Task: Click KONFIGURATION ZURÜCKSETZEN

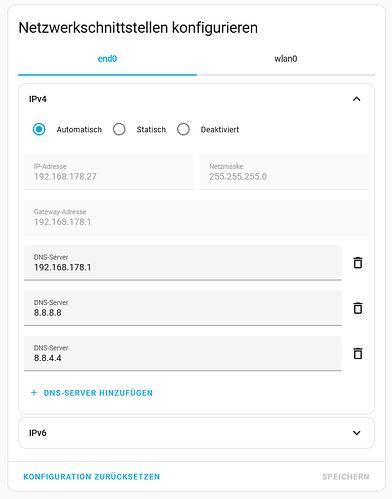Action: click(x=92, y=477)
